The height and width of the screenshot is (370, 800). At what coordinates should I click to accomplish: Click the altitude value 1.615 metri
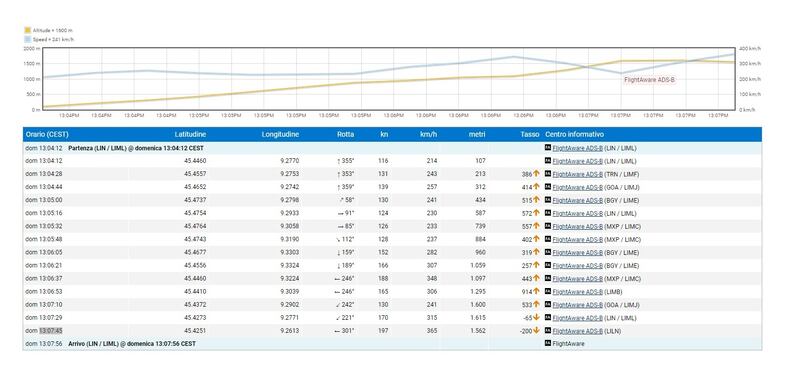pyautogui.click(x=478, y=317)
